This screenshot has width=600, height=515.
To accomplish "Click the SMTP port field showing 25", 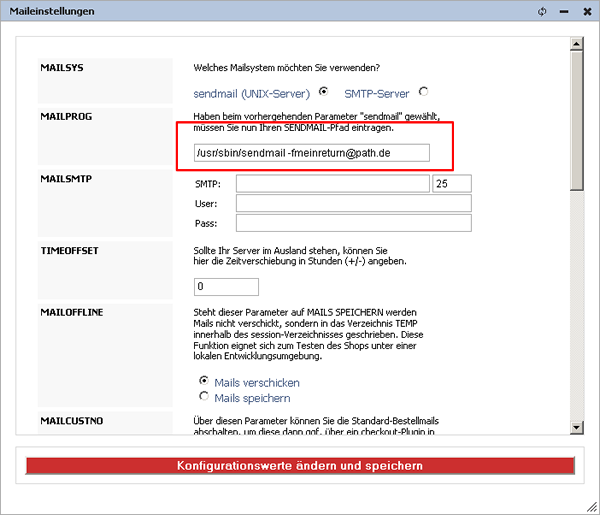I will click(452, 185).
